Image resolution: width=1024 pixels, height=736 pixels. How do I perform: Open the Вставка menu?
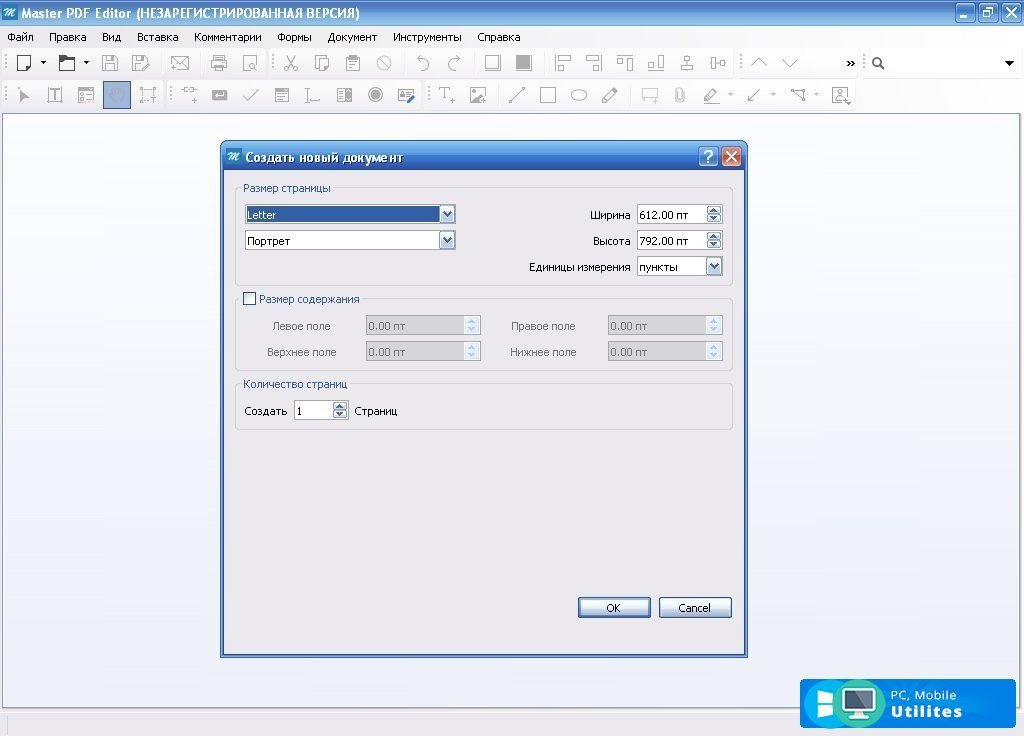click(x=157, y=37)
